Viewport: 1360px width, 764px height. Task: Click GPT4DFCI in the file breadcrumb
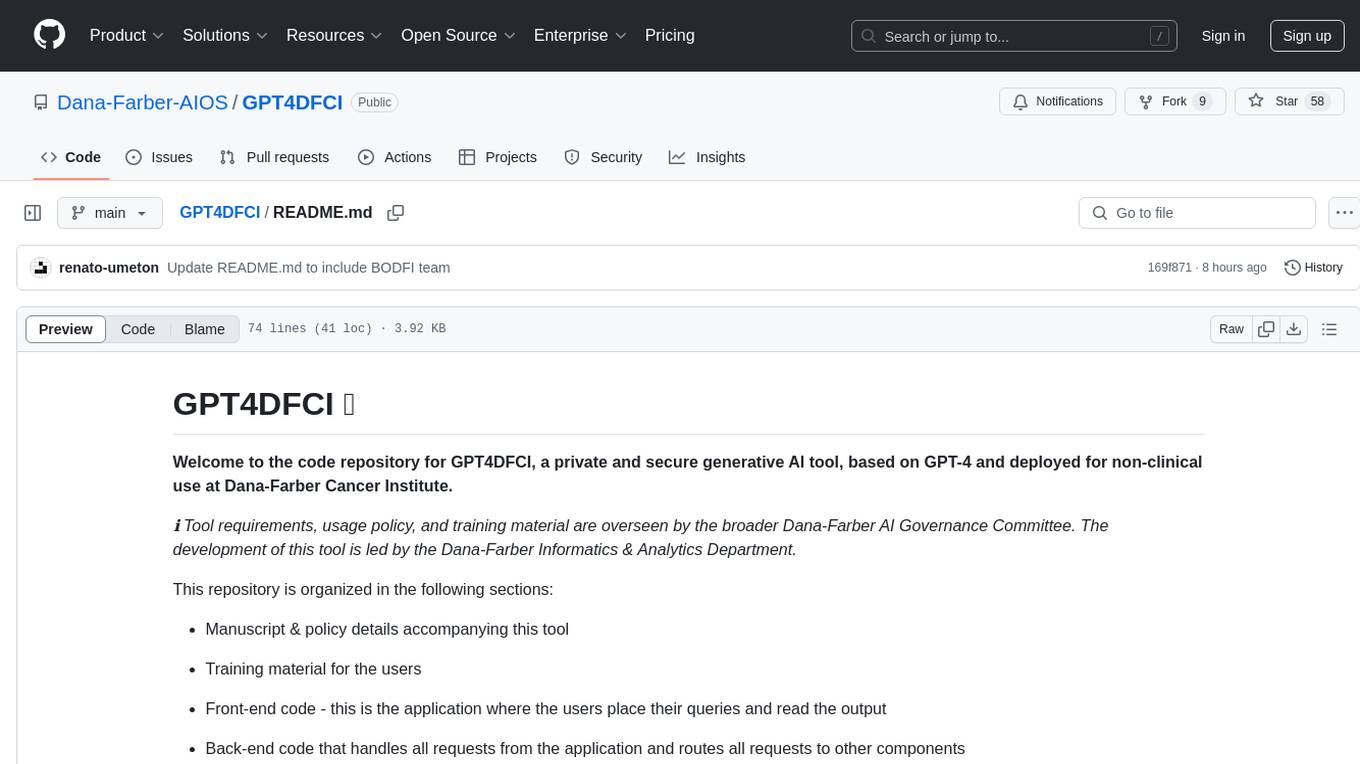[220, 212]
